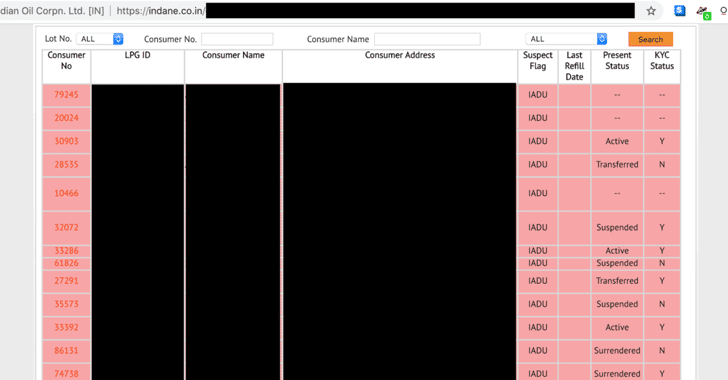
Task: Open the extension icon with green badge
Action: 703,13
